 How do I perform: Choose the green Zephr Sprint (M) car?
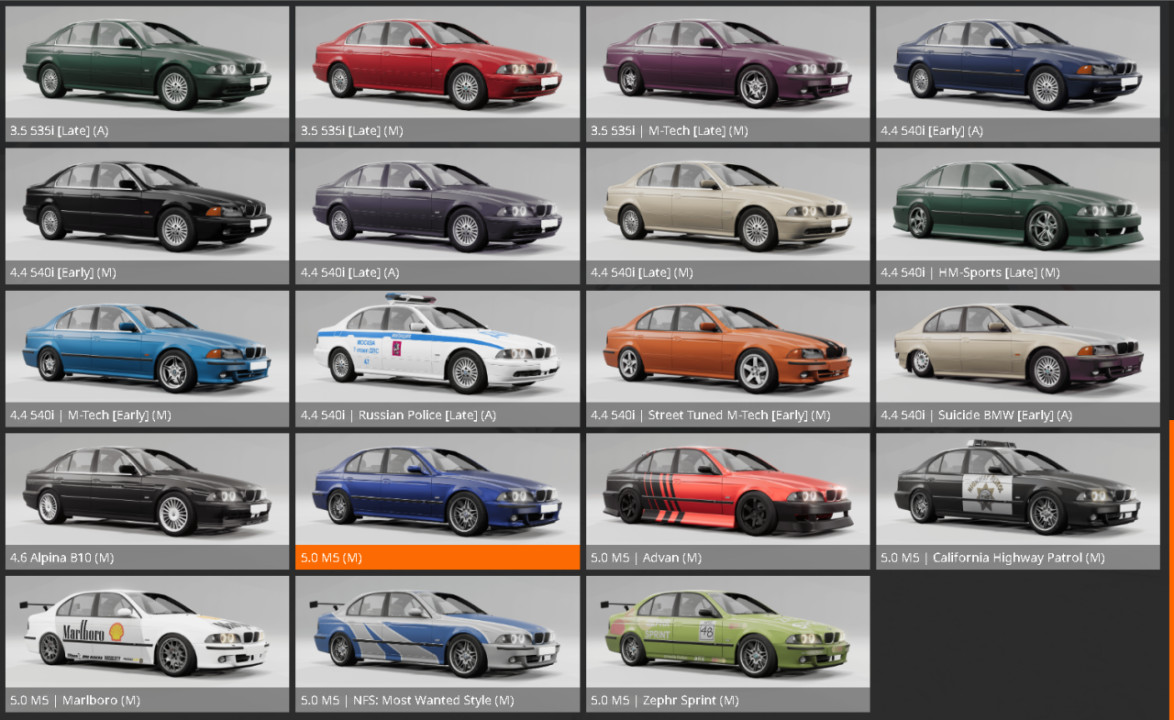pyautogui.click(x=728, y=644)
